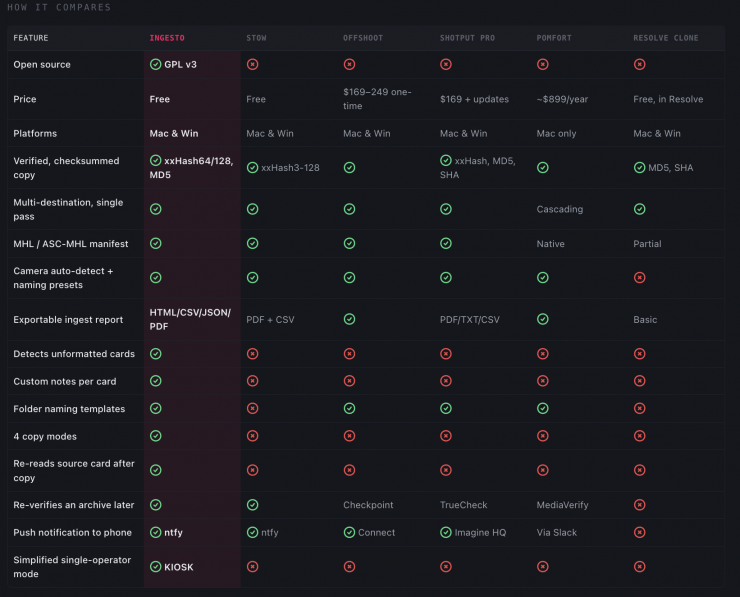
Task: Click Stow's check in Re-verifies an archive later row
Action: (x=252, y=505)
